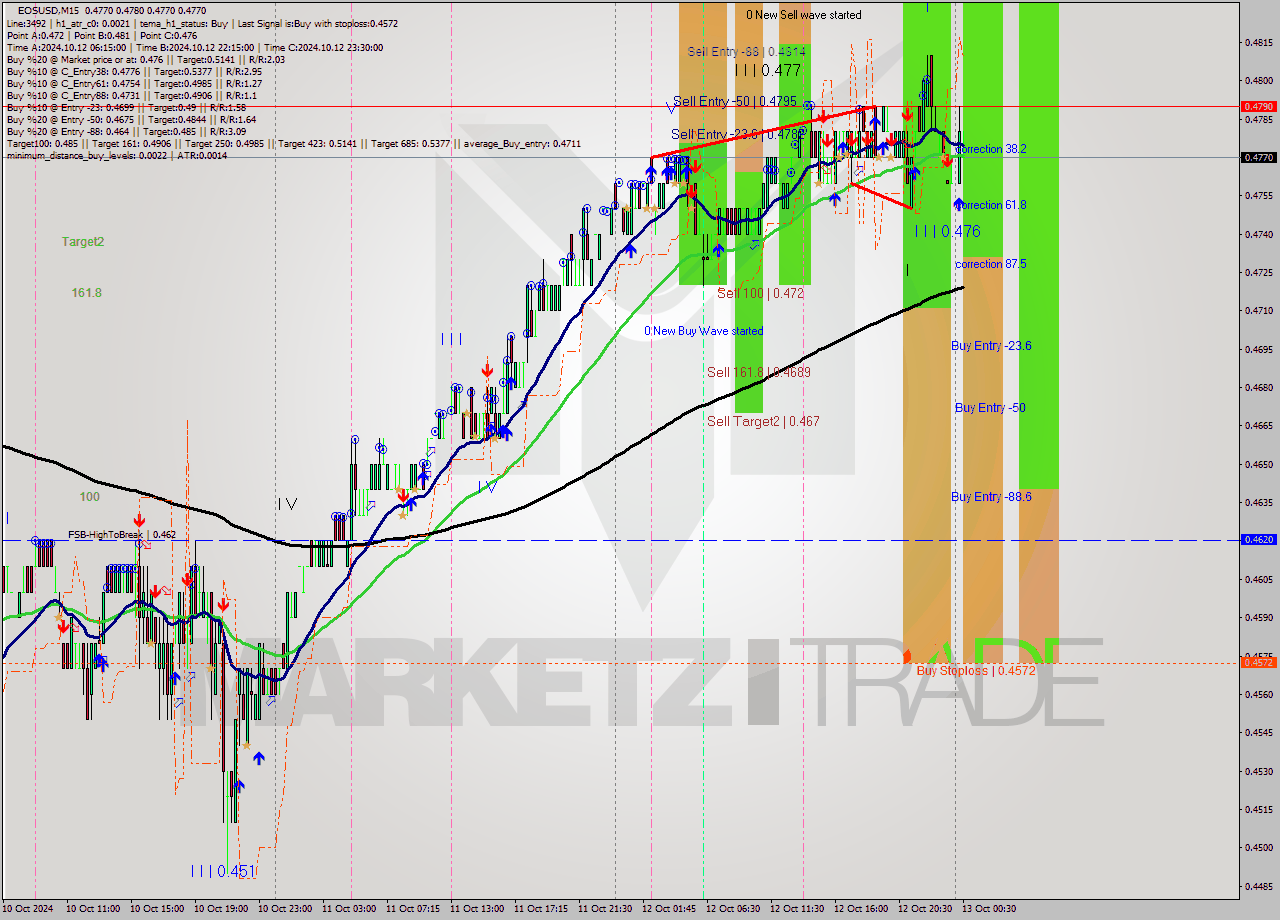
Task: Select the '10 Oct 15:00' time axis label
Action: (157, 909)
